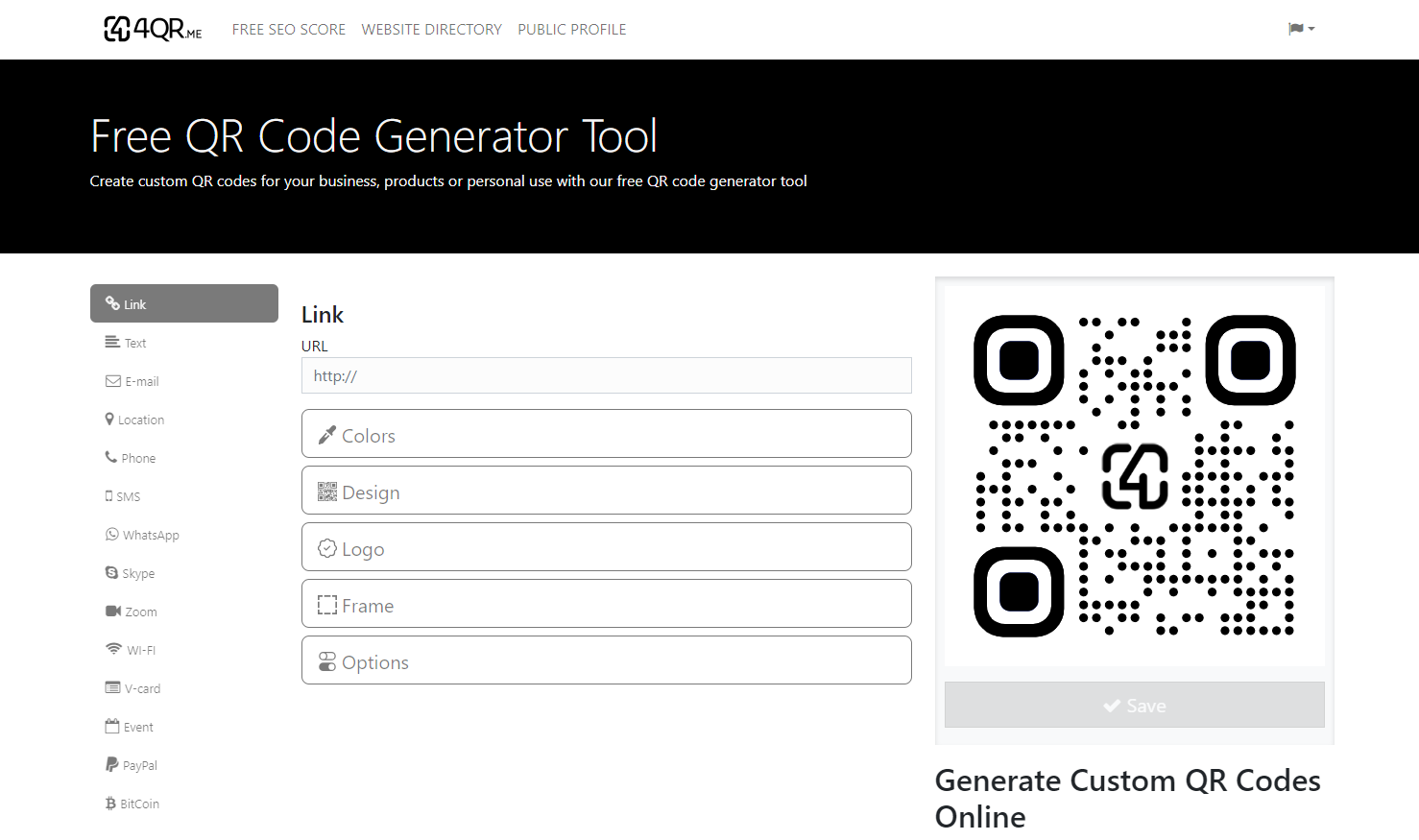
Task: Pick the Location pin icon
Action: [109, 419]
